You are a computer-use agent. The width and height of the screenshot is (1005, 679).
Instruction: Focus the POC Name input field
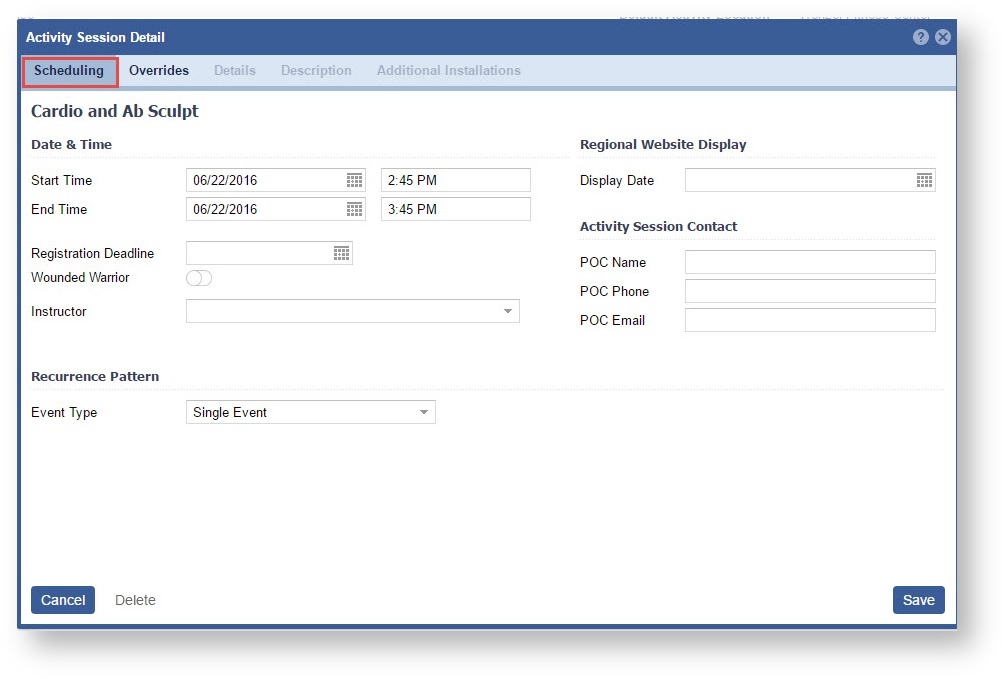click(809, 262)
